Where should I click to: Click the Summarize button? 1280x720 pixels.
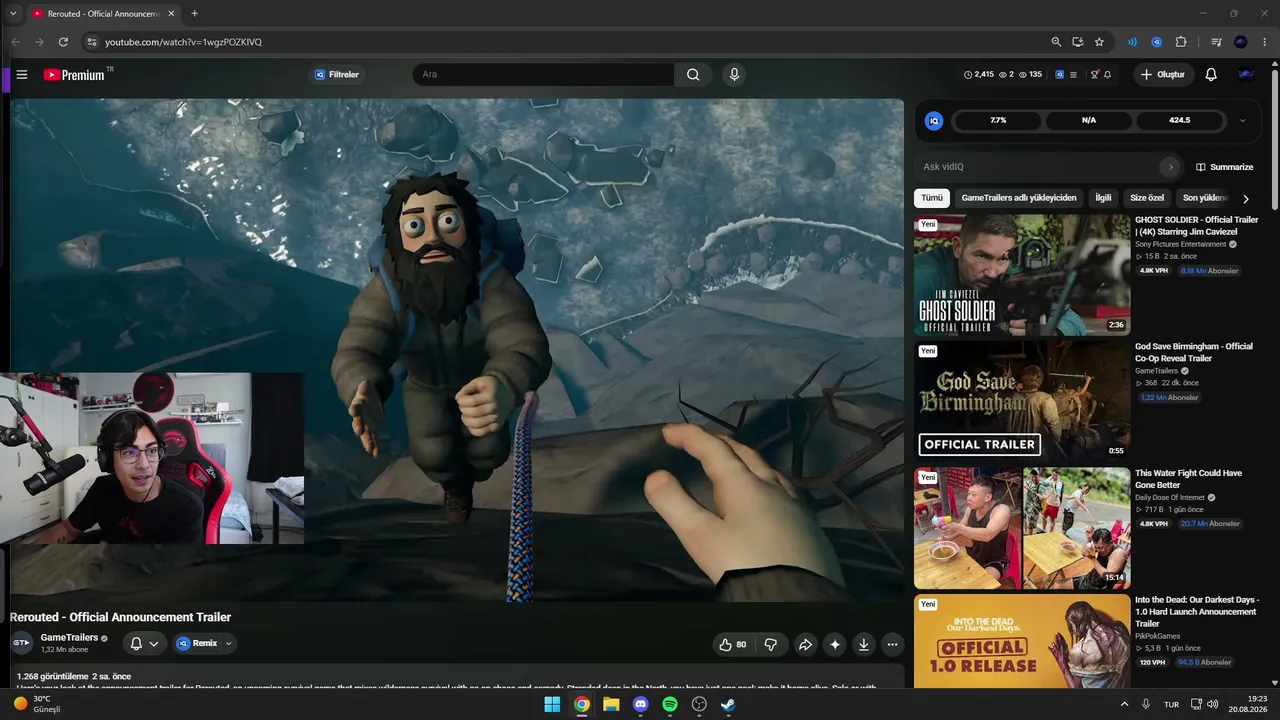click(1225, 167)
